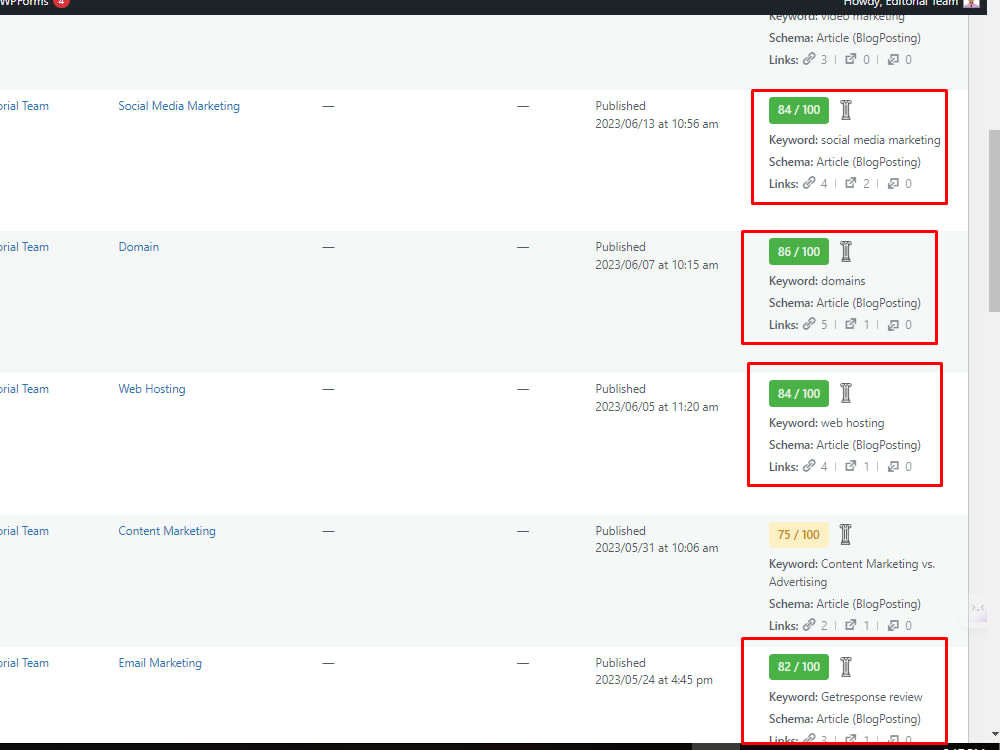Image resolution: width=1000 pixels, height=750 pixels.
Task: Click the vertical scrollbar thumb of the page
Action: [x=994, y=221]
